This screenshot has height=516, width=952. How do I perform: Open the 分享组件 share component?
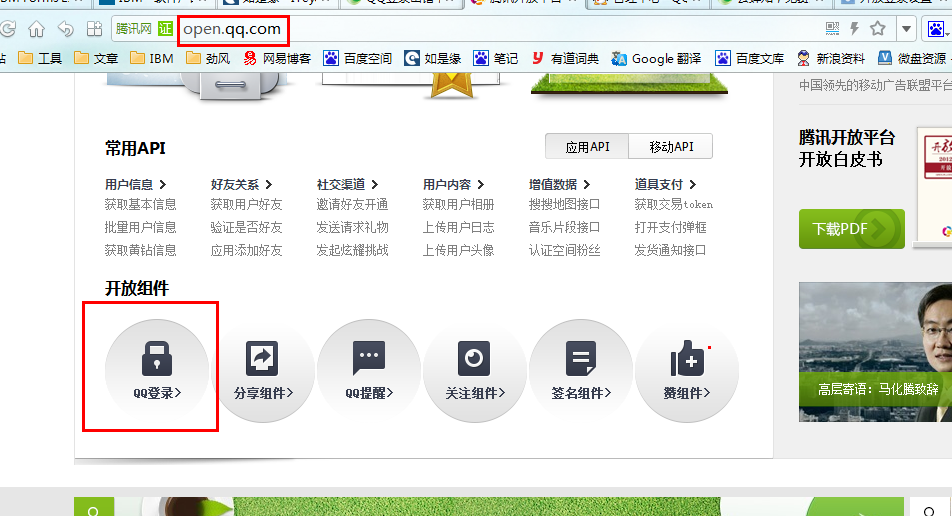click(263, 370)
